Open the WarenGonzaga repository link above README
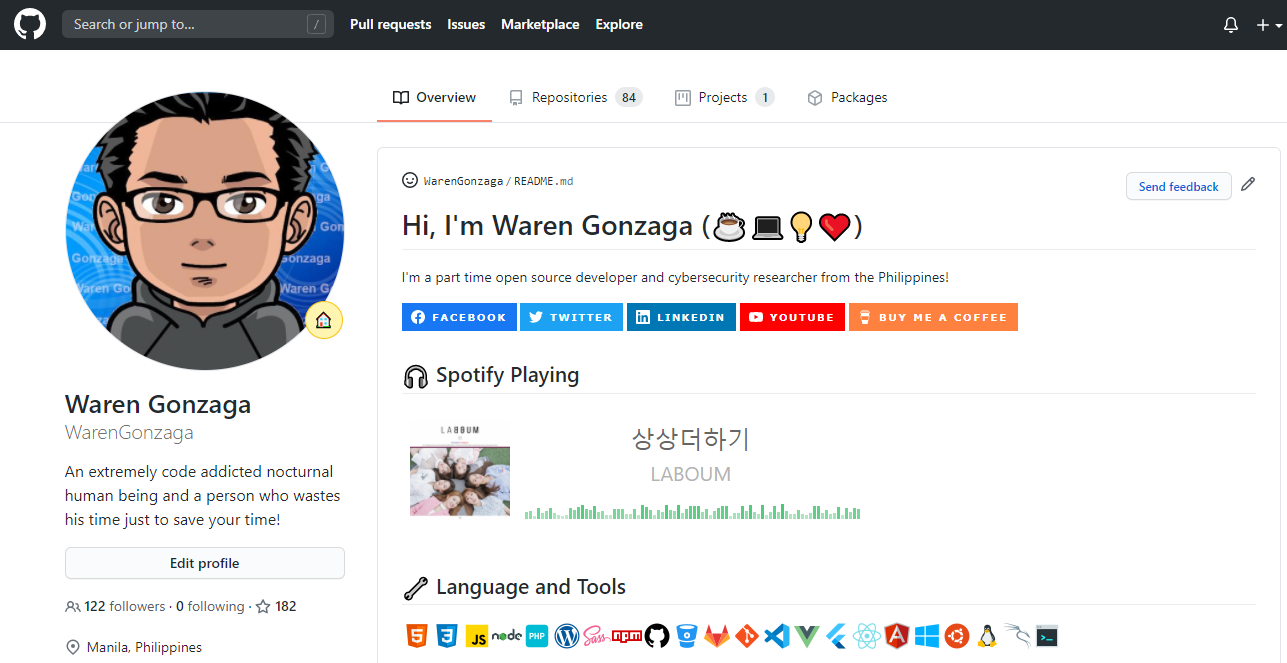Viewport: 1287px width, 663px height. point(463,181)
